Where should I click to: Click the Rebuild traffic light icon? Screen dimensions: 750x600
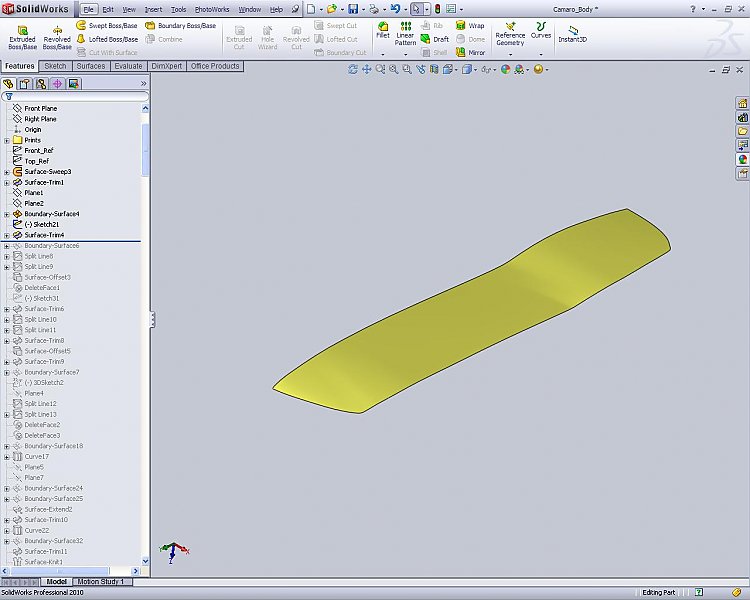437,9
